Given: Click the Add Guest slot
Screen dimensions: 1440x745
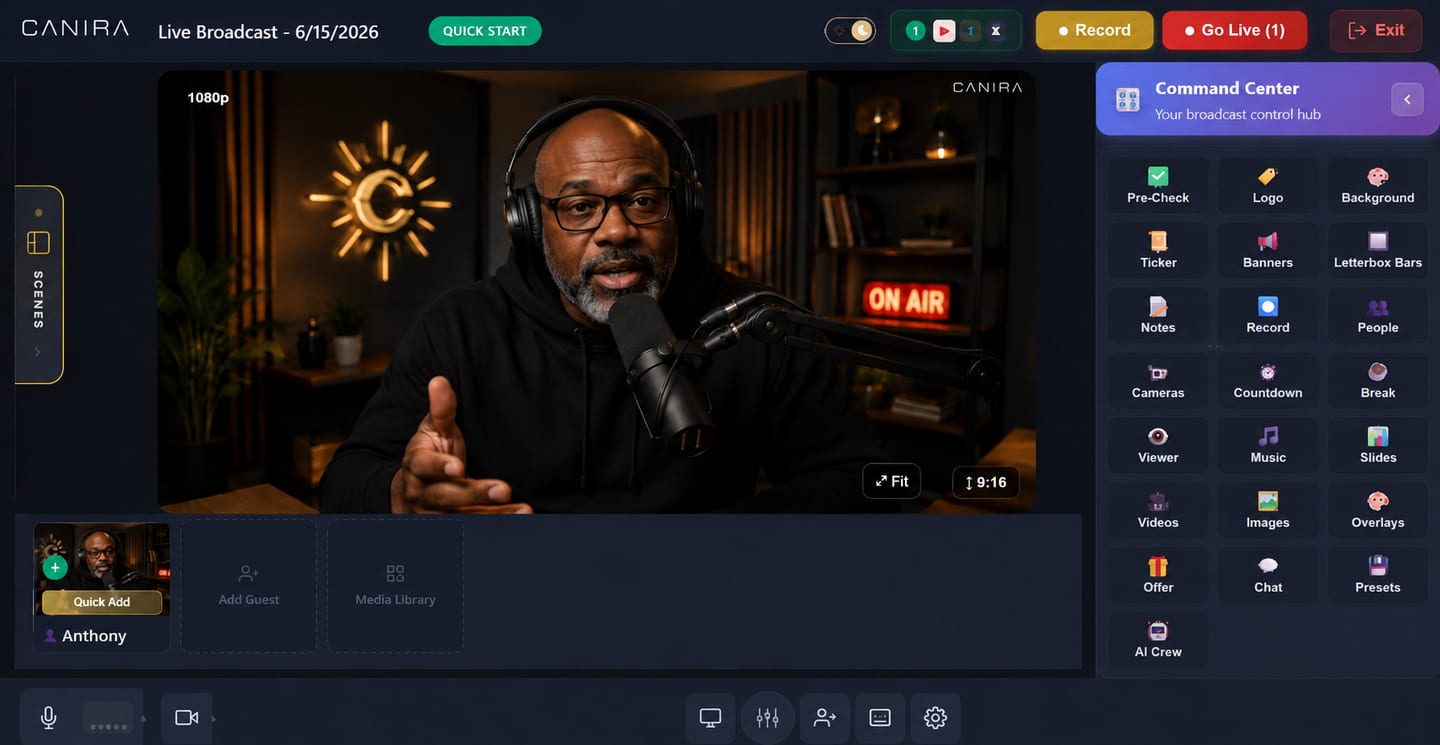Looking at the screenshot, I should click(249, 585).
